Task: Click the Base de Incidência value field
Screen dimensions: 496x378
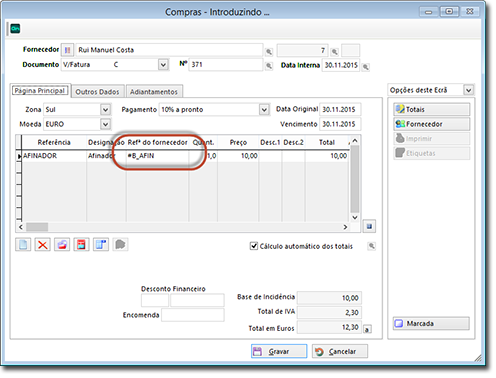Action: point(329,298)
